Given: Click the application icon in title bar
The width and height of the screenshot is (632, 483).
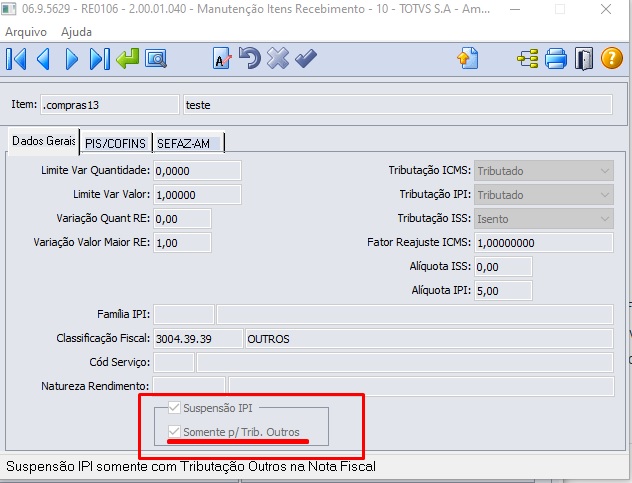Looking at the screenshot, I should click(x=8, y=9).
